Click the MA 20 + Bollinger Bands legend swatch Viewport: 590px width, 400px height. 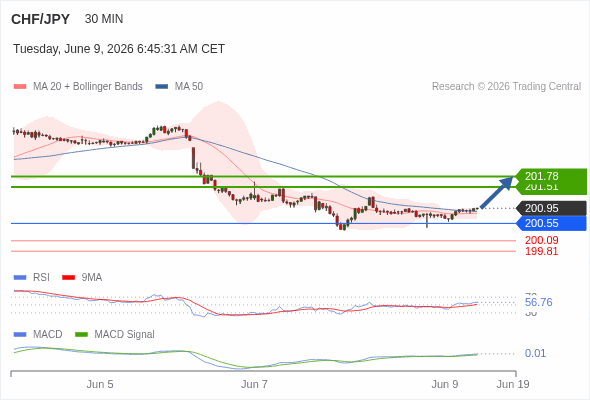point(20,87)
